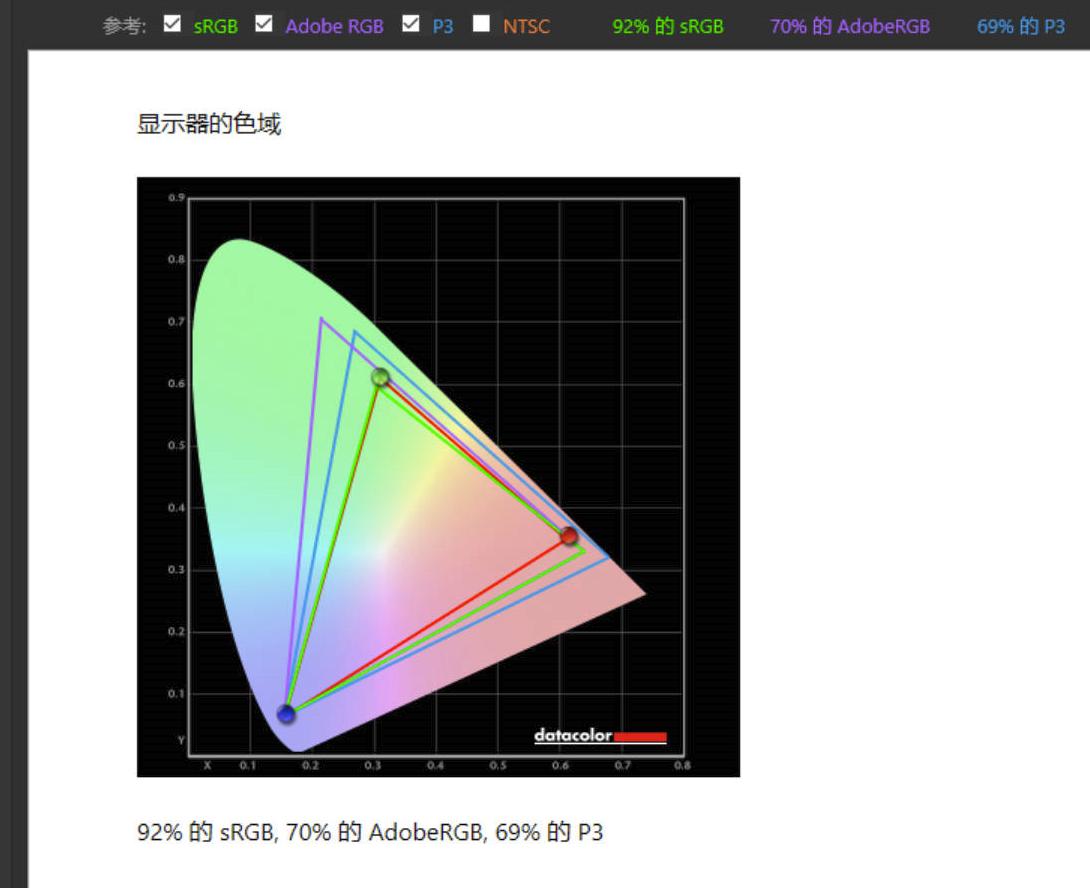Uncheck the P3 reference checkbox
Image resolution: width=1090 pixels, height=888 pixels.
(x=411, y=25)
